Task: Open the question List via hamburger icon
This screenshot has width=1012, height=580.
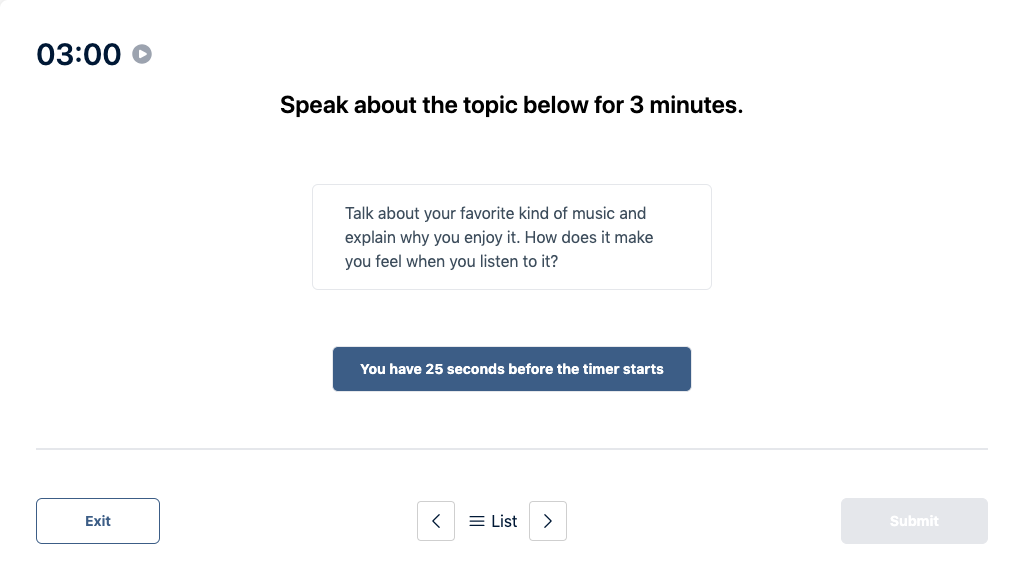Action: [477, 521]
